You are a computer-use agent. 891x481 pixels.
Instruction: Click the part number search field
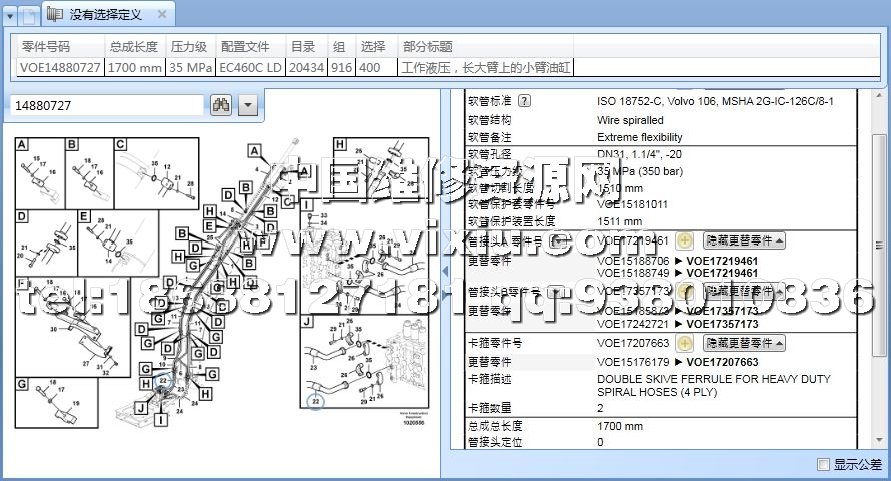[x=107, y=104]
